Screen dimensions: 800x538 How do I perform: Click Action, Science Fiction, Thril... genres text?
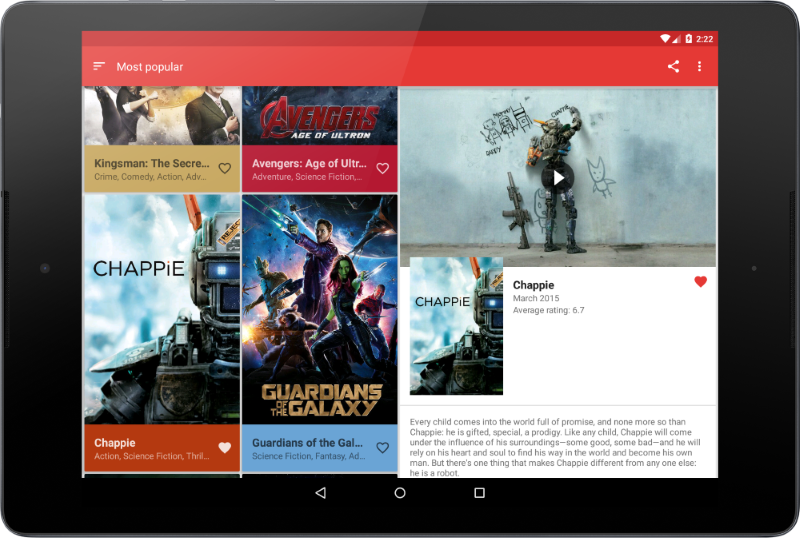click(x=152, y=456)
